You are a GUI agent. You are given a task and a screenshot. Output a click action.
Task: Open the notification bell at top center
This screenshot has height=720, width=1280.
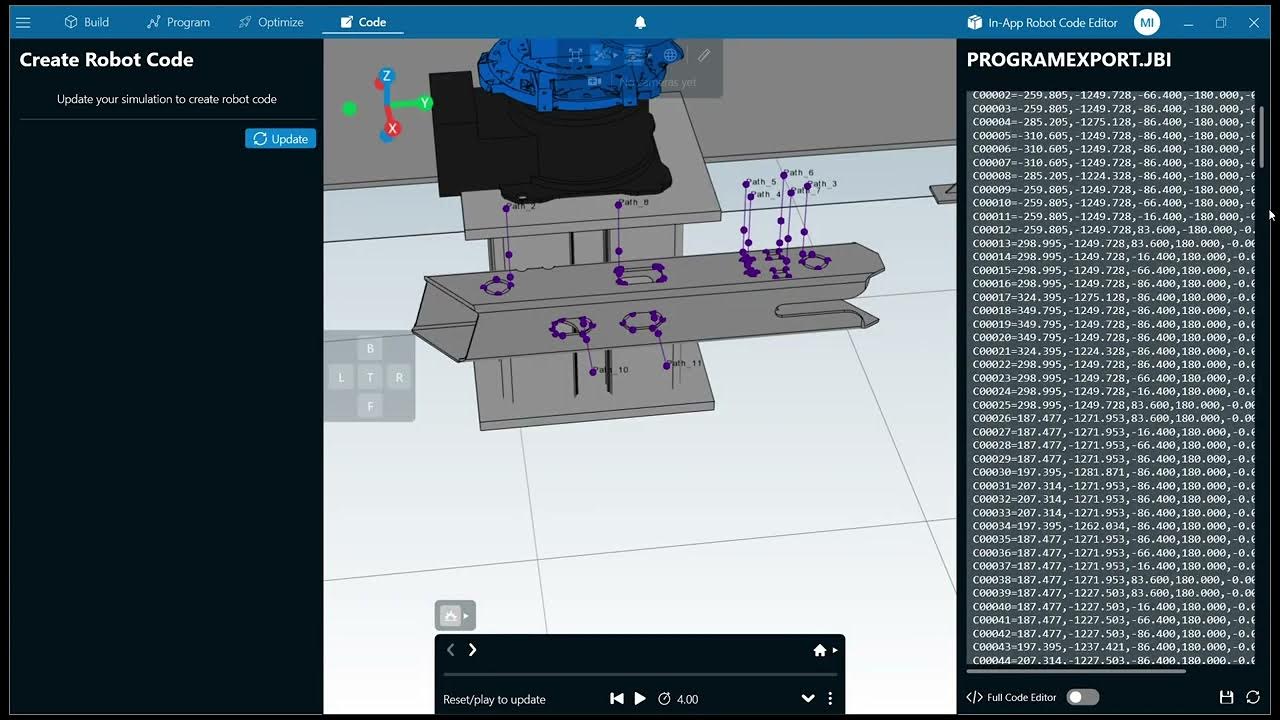tap(640, 21)
